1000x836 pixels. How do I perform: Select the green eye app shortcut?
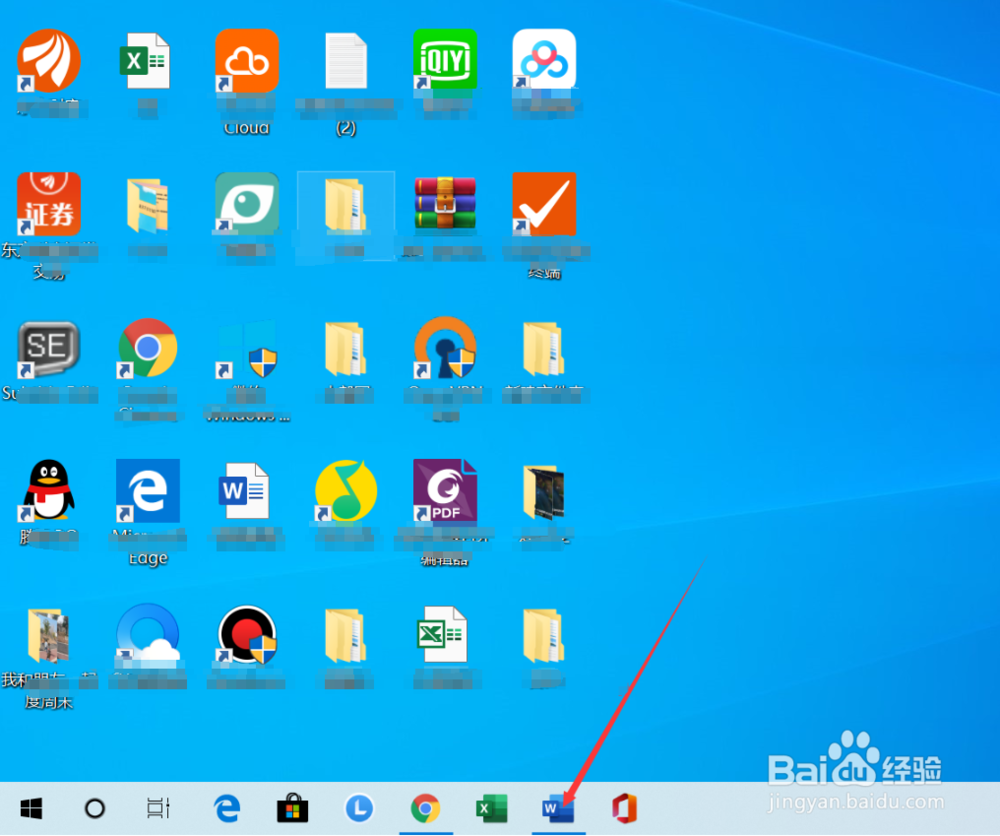[247, 204]
